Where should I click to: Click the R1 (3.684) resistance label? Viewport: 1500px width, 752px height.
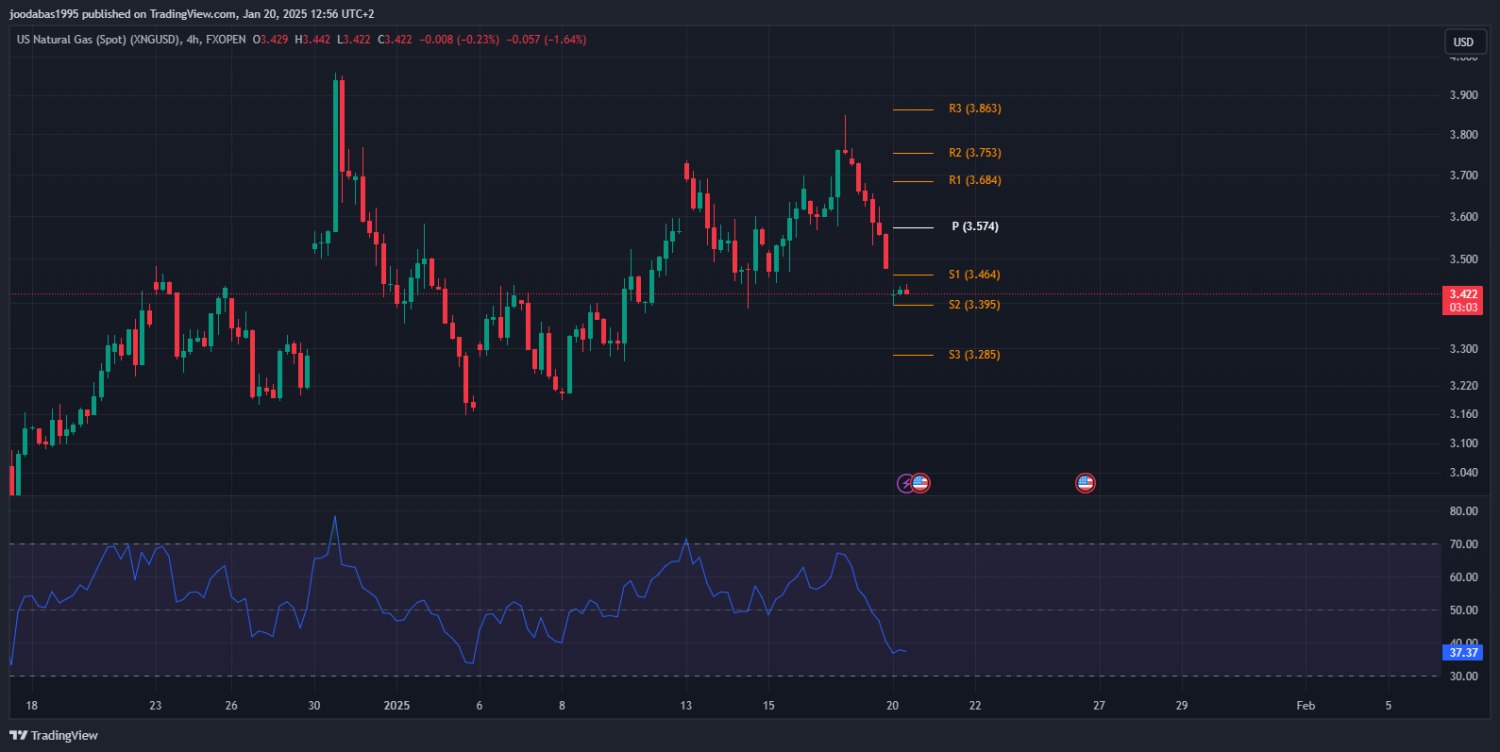[974, 180]
